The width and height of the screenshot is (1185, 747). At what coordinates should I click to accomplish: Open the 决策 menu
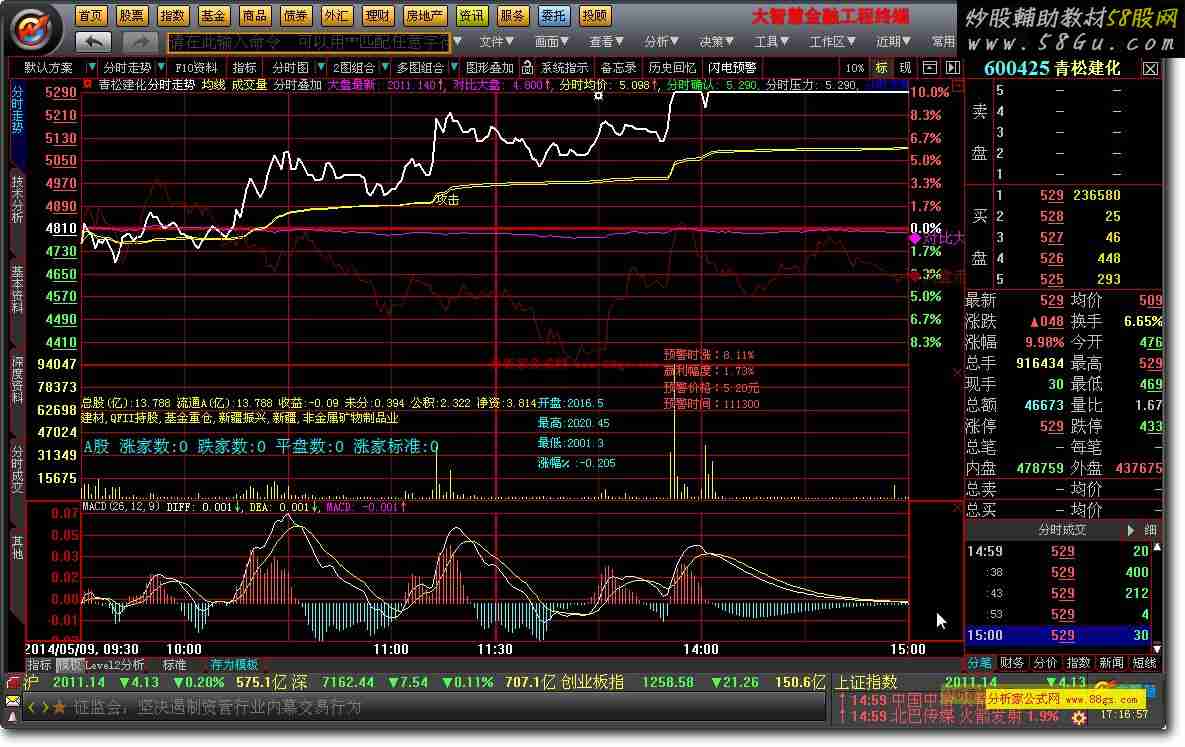716,42
